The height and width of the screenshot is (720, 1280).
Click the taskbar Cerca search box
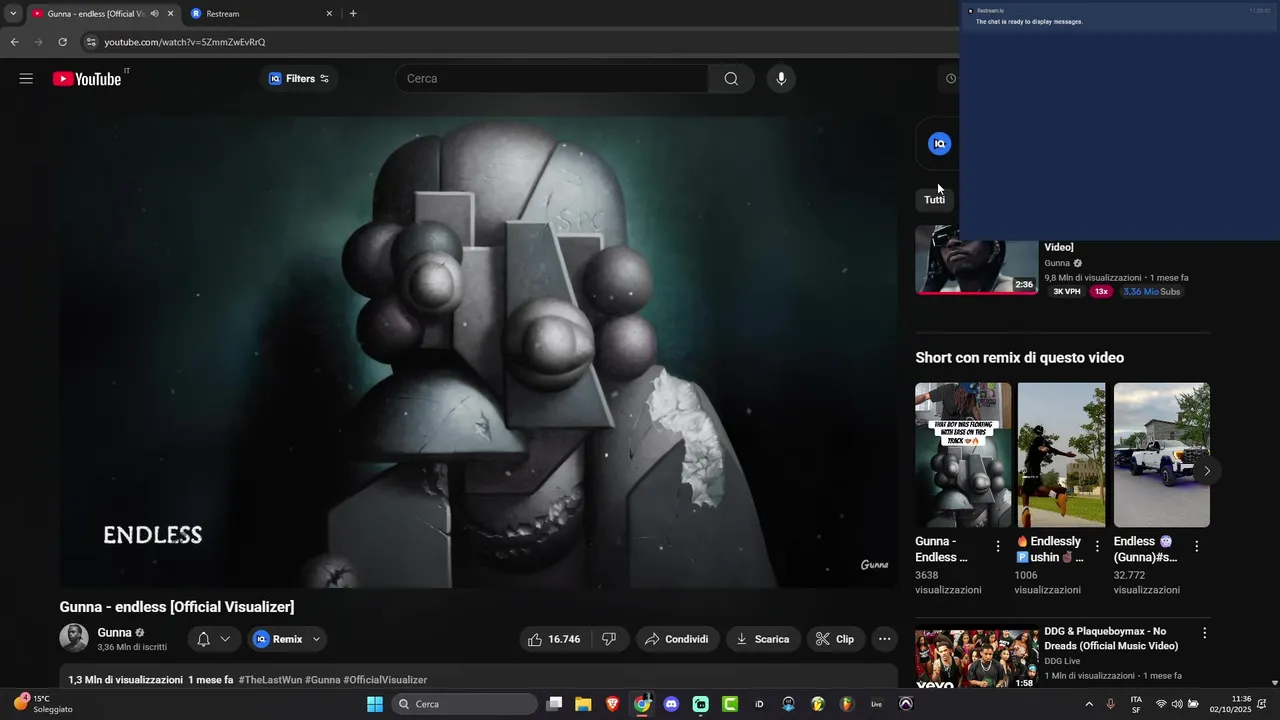[465, 704]
